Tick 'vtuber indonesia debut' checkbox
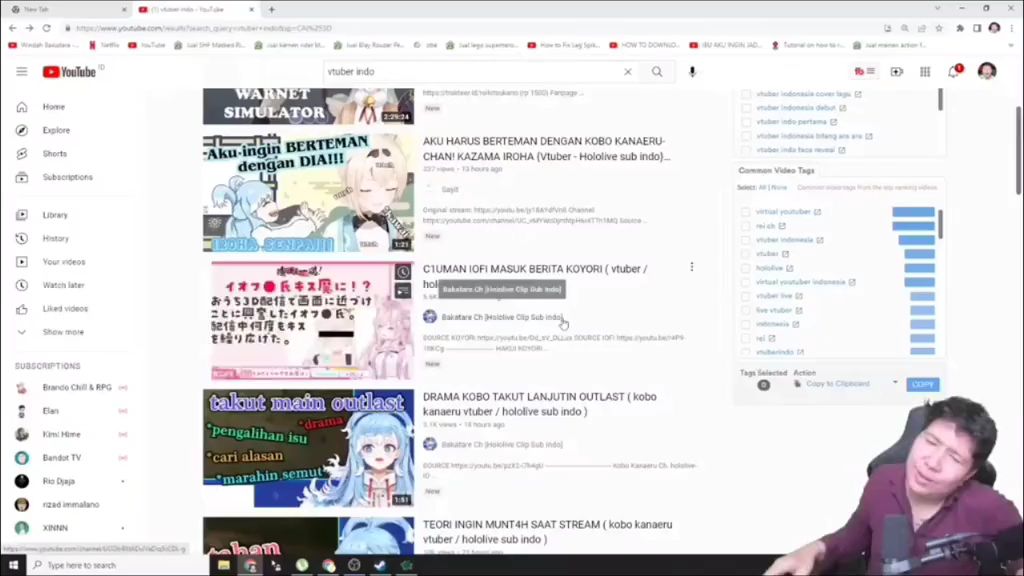 click(746, 108)
